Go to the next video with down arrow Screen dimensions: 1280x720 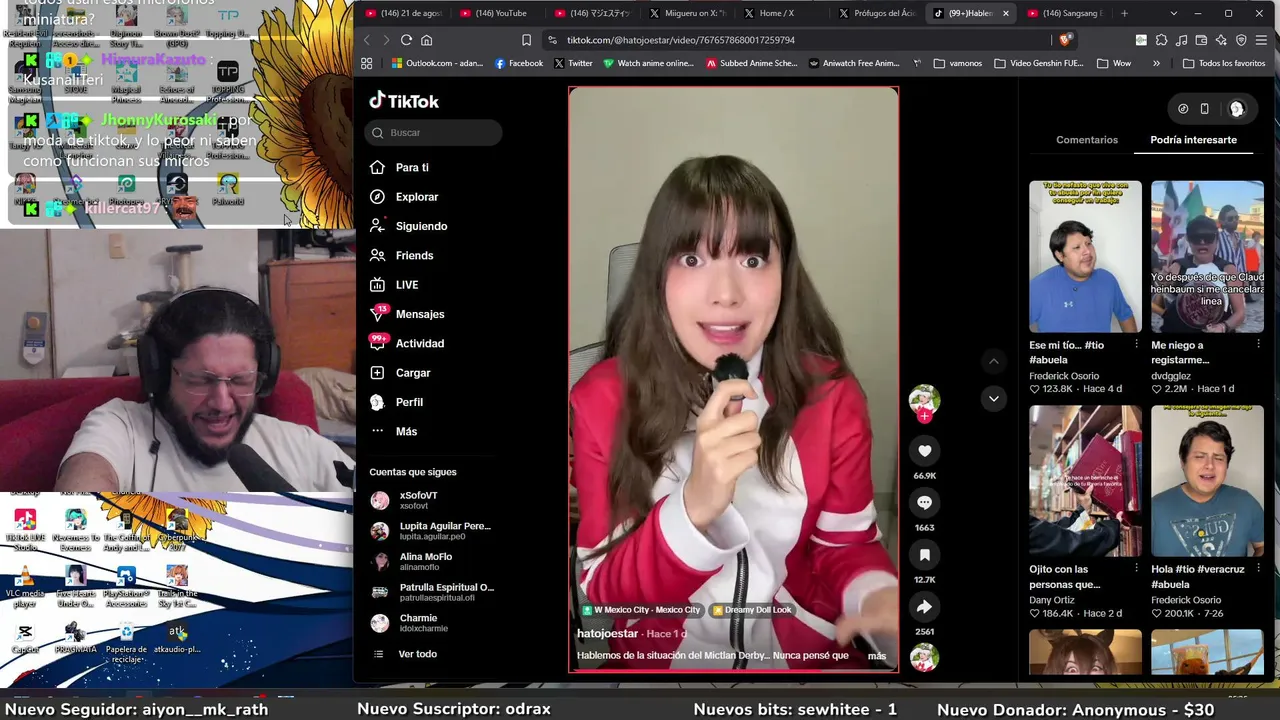tap(993, 398)
